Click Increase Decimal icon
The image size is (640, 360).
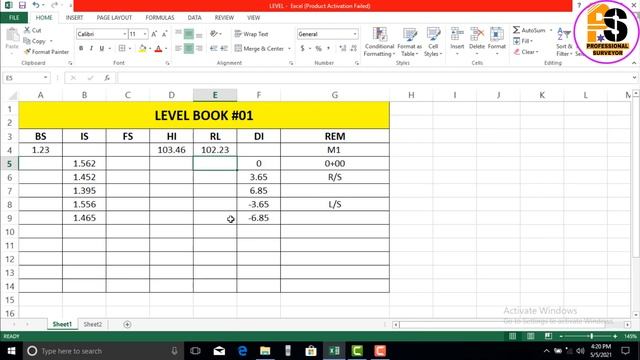pos(342,48)
